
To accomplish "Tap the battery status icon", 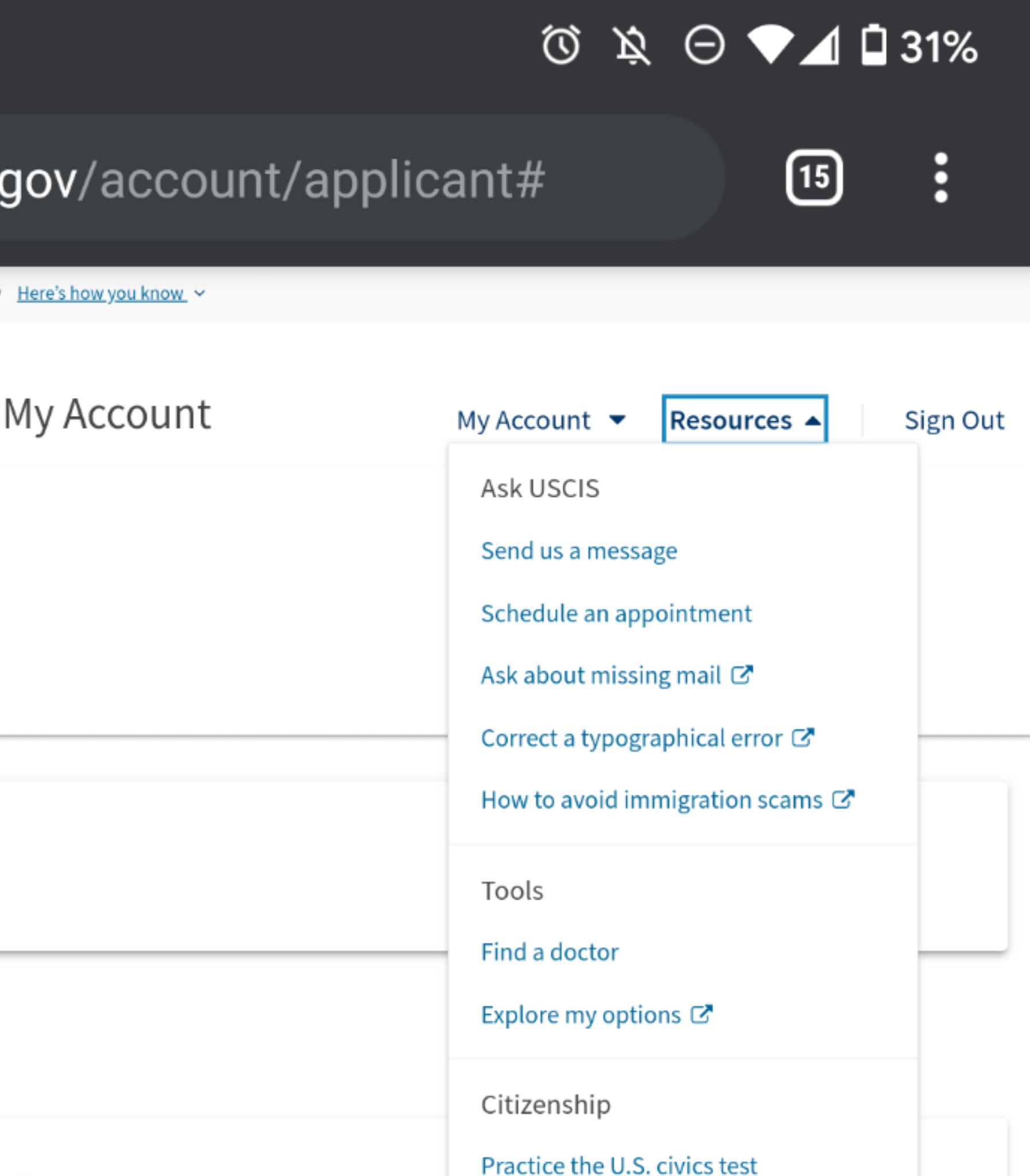I will [874, 45].
